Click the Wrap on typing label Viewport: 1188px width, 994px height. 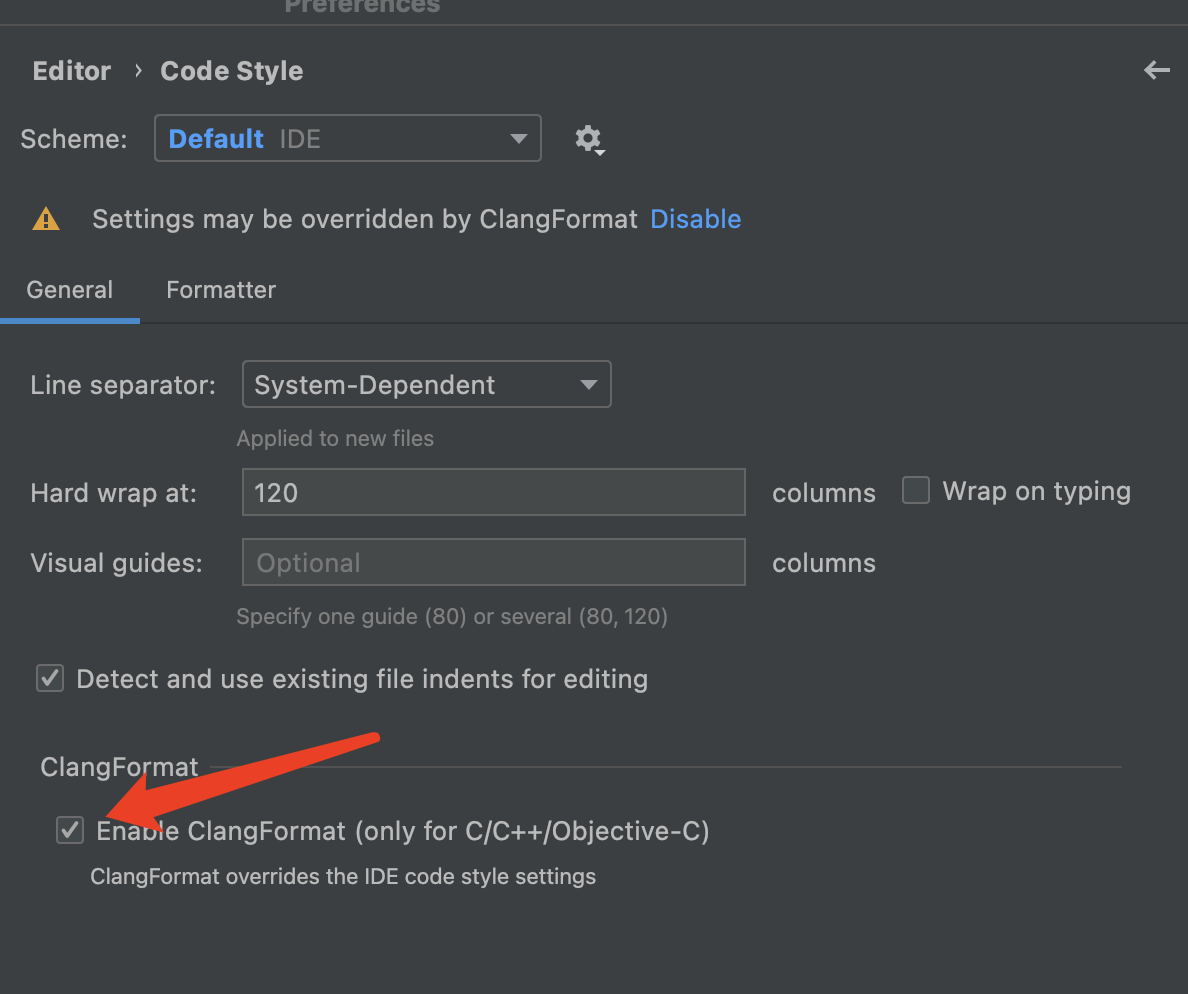(x=1036, y=491)
